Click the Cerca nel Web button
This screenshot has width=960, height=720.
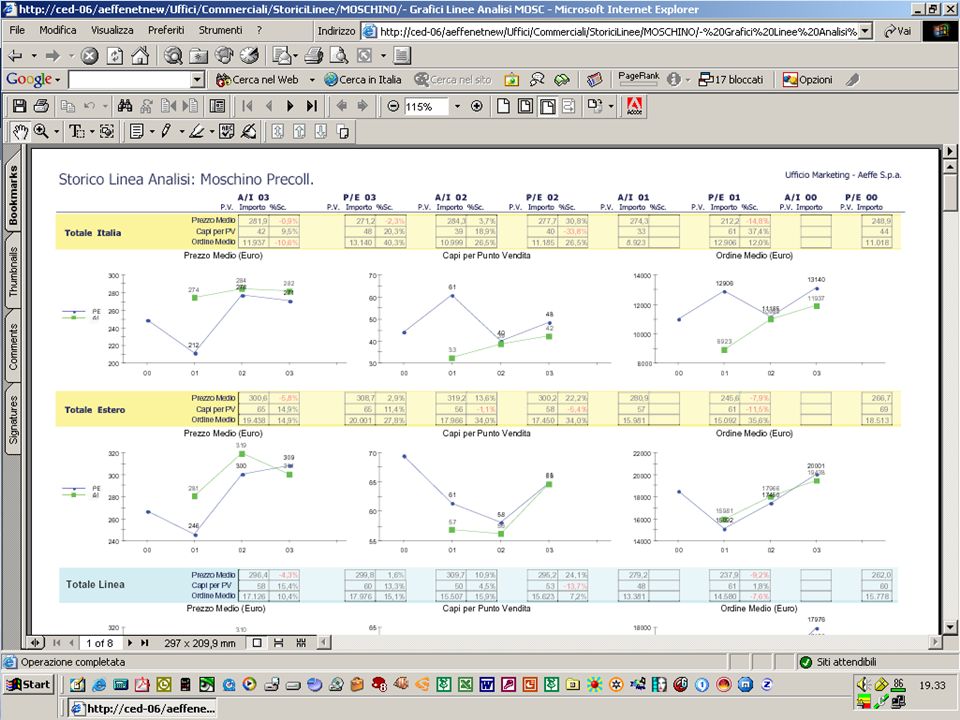tap(257, 80)
